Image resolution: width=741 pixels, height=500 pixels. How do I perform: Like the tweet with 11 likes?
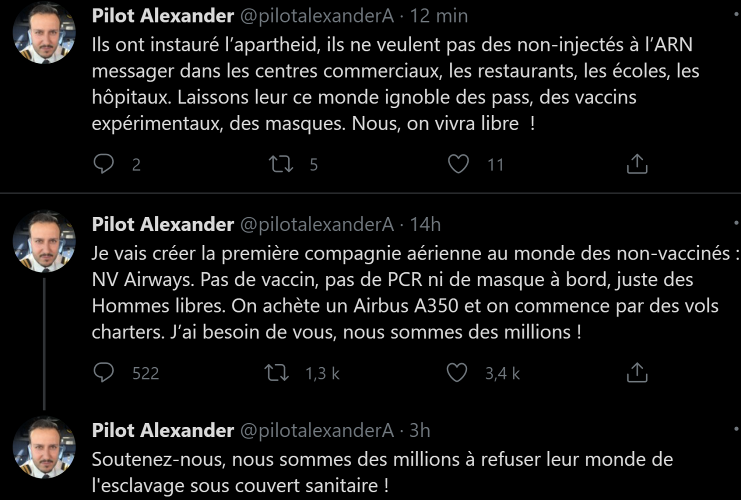coord(458,164)
